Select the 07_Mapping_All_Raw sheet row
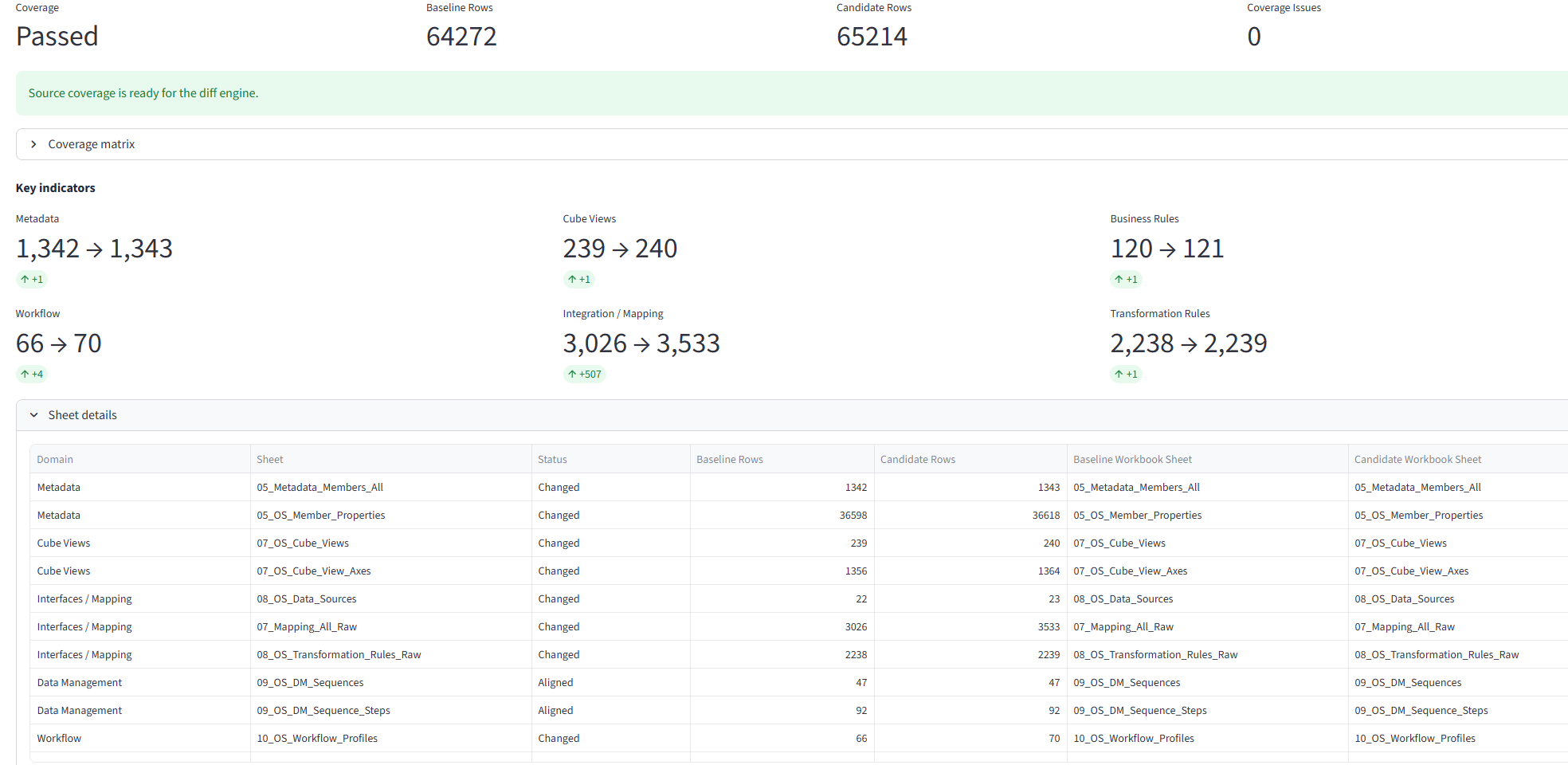Viewport: 1568px width, 765px height. 799,626
